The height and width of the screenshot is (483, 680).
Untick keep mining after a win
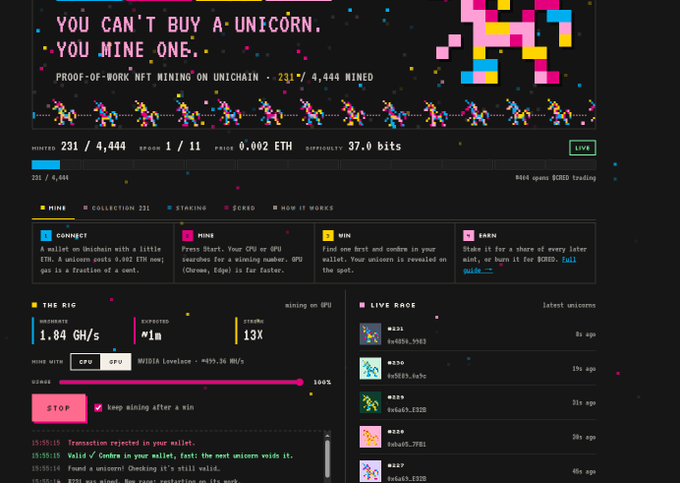[98, 408]
